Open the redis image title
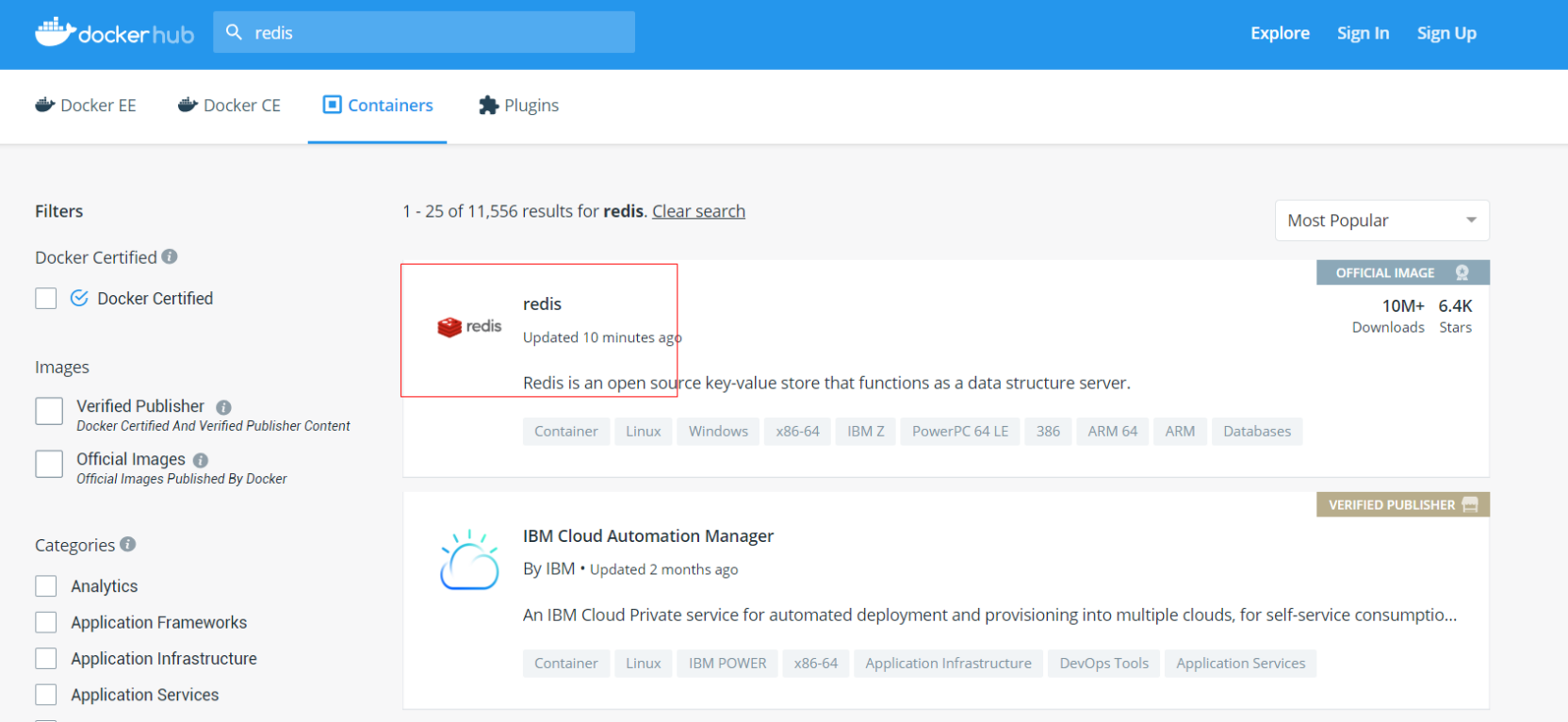Screen dimensions: 1568x722 tap(542, 304)
